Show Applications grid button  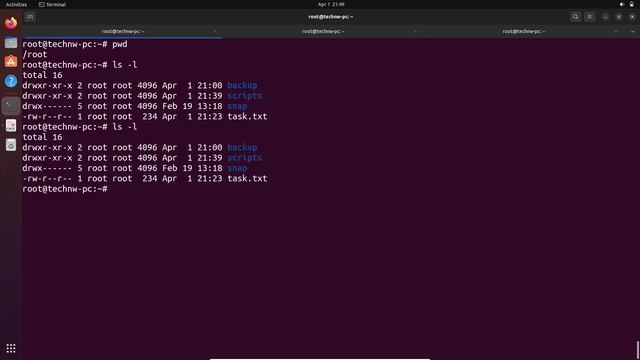tap(11, 348)
